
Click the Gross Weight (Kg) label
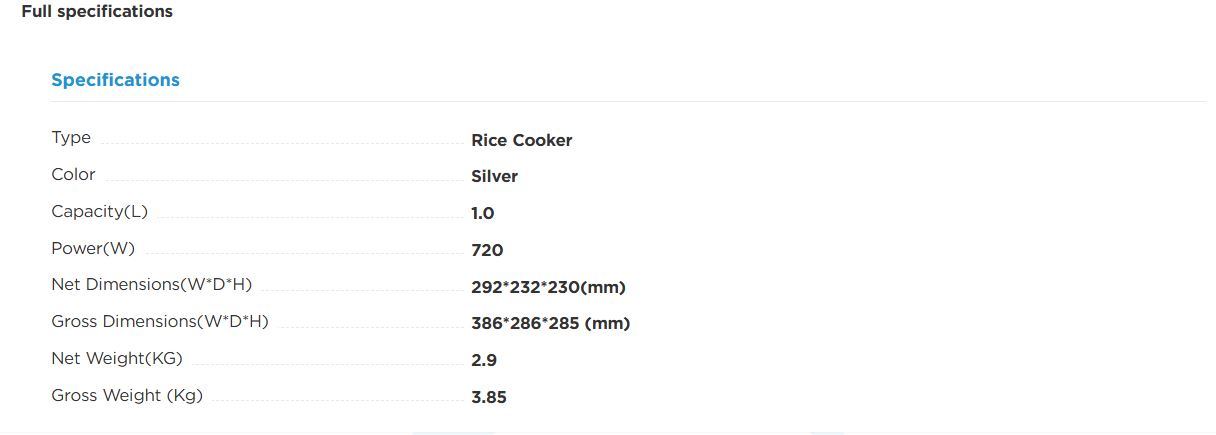pyautogui.click(x=127, y=396)
